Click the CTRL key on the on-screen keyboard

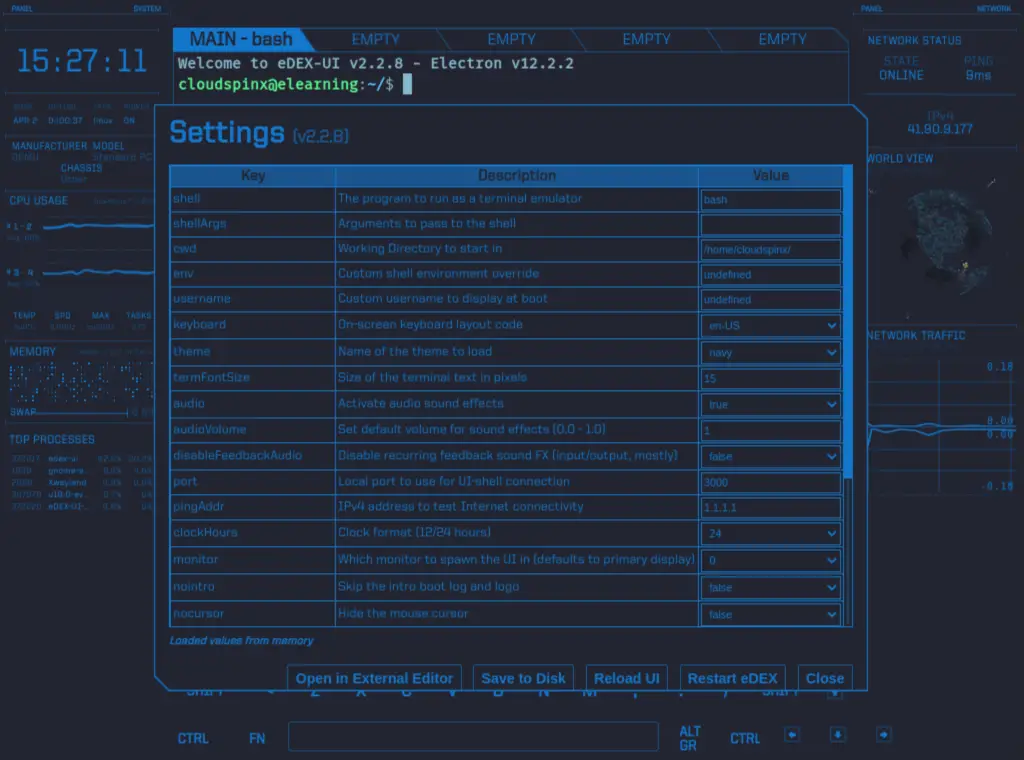(x=193, y=738)
